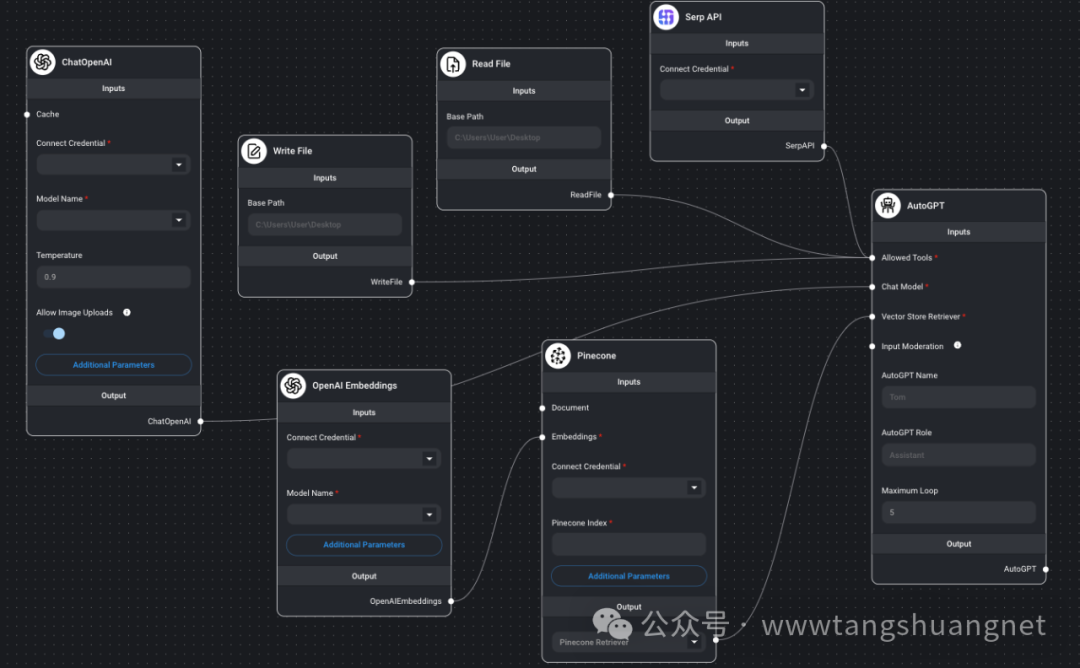Click the Pinecone Embeddings input port
This screenshot has height=668, width=1080.
[542, 437]
